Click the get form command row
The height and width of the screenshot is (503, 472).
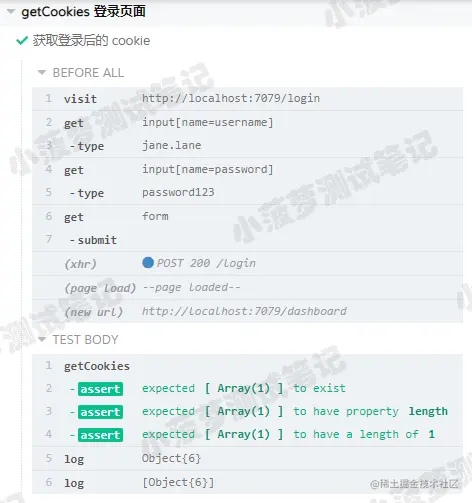click(247, 216)
